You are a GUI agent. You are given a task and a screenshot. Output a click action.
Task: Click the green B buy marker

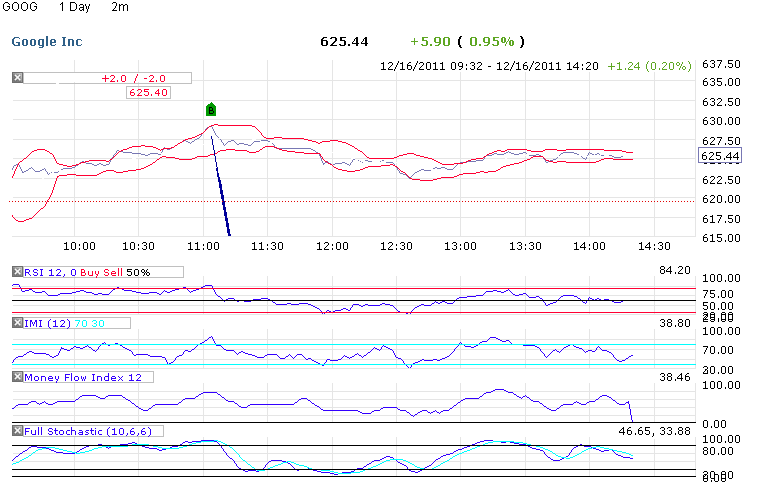[211, 109]
